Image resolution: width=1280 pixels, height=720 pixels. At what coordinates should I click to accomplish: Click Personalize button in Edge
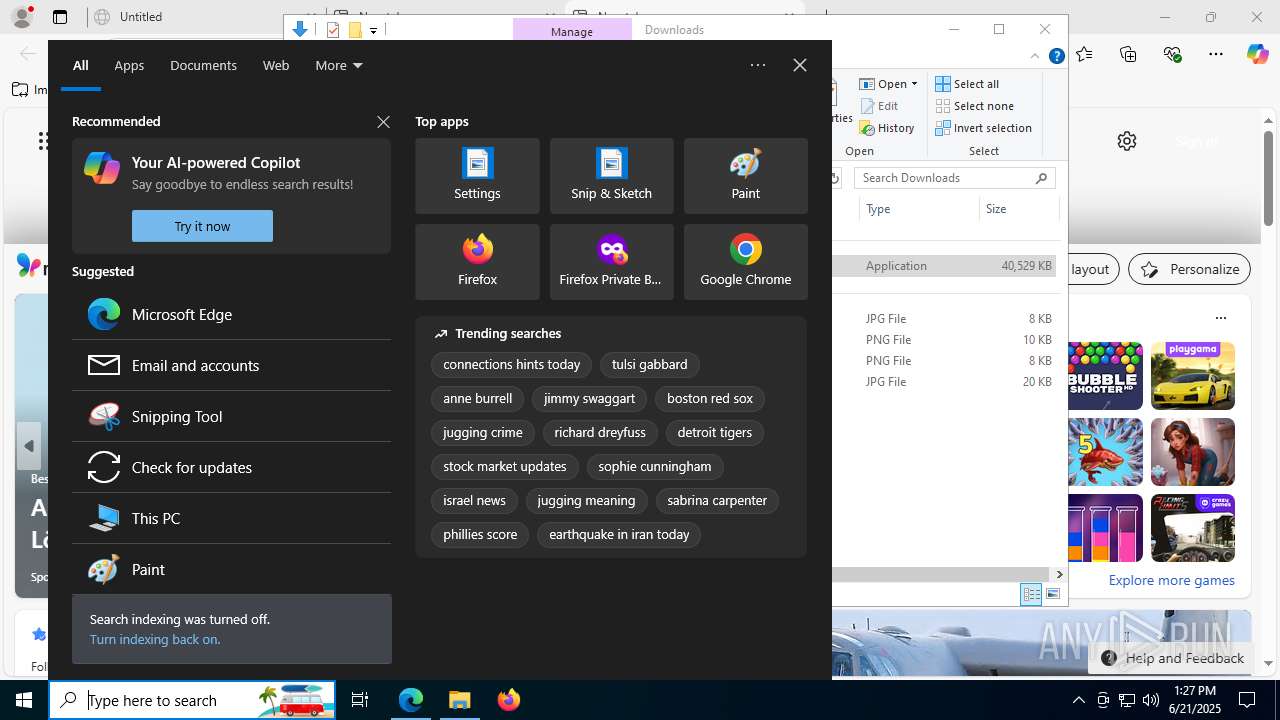pyautogui.click(x=1190, y=269)
